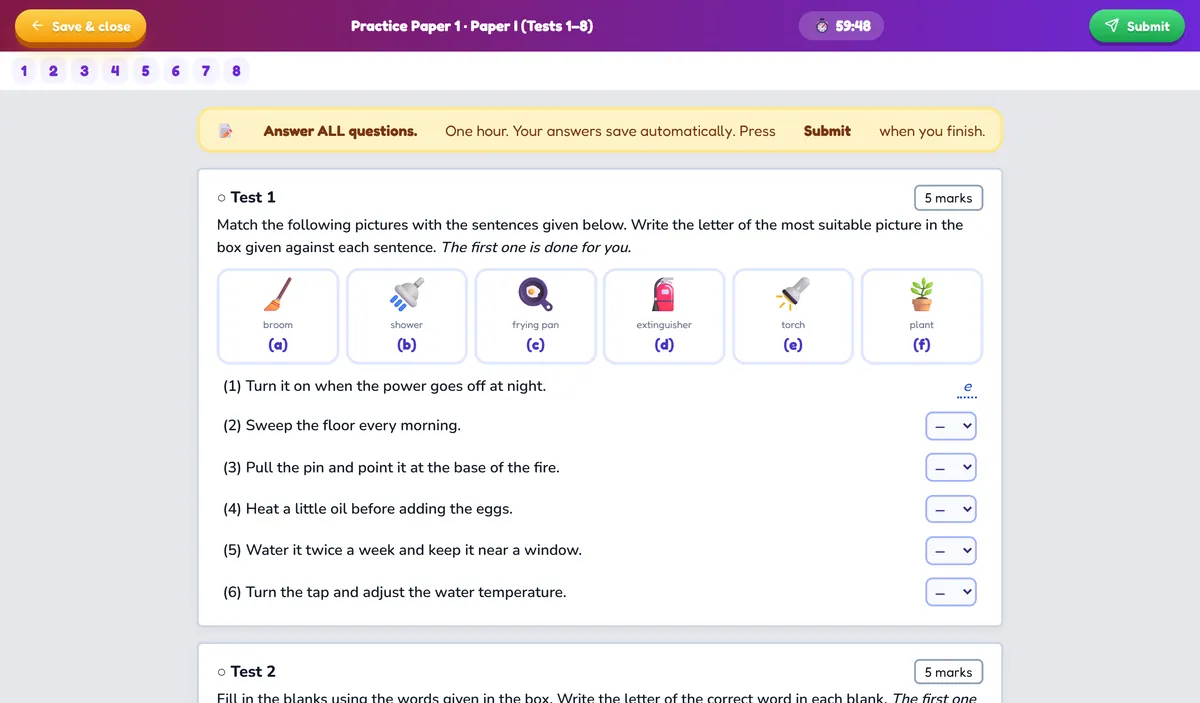Open answer dropdown for 'Turn the tap' sentence
Screen dimensions: 1200x703
pos(950,593)
